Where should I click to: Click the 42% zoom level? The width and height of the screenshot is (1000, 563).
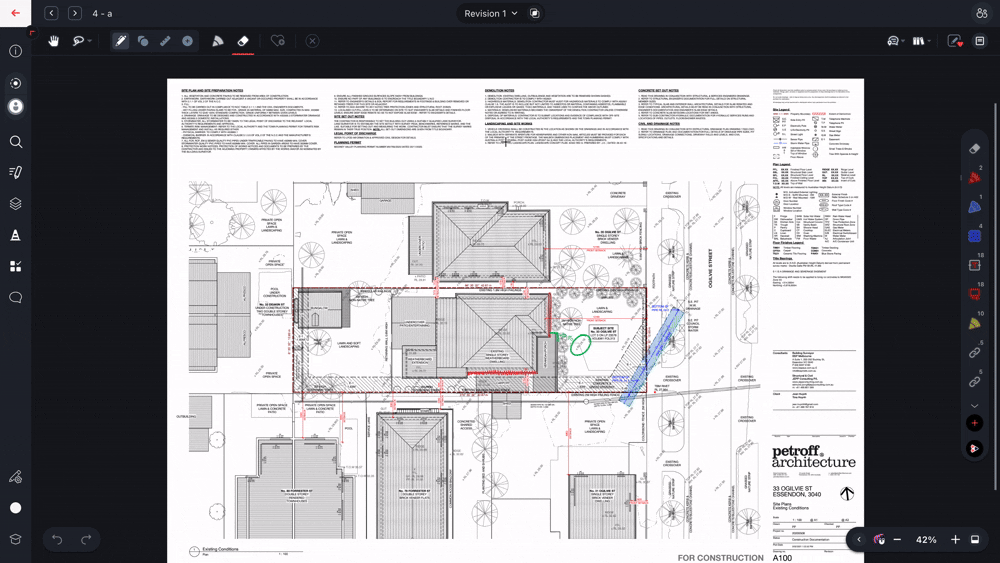click(926, 539)
